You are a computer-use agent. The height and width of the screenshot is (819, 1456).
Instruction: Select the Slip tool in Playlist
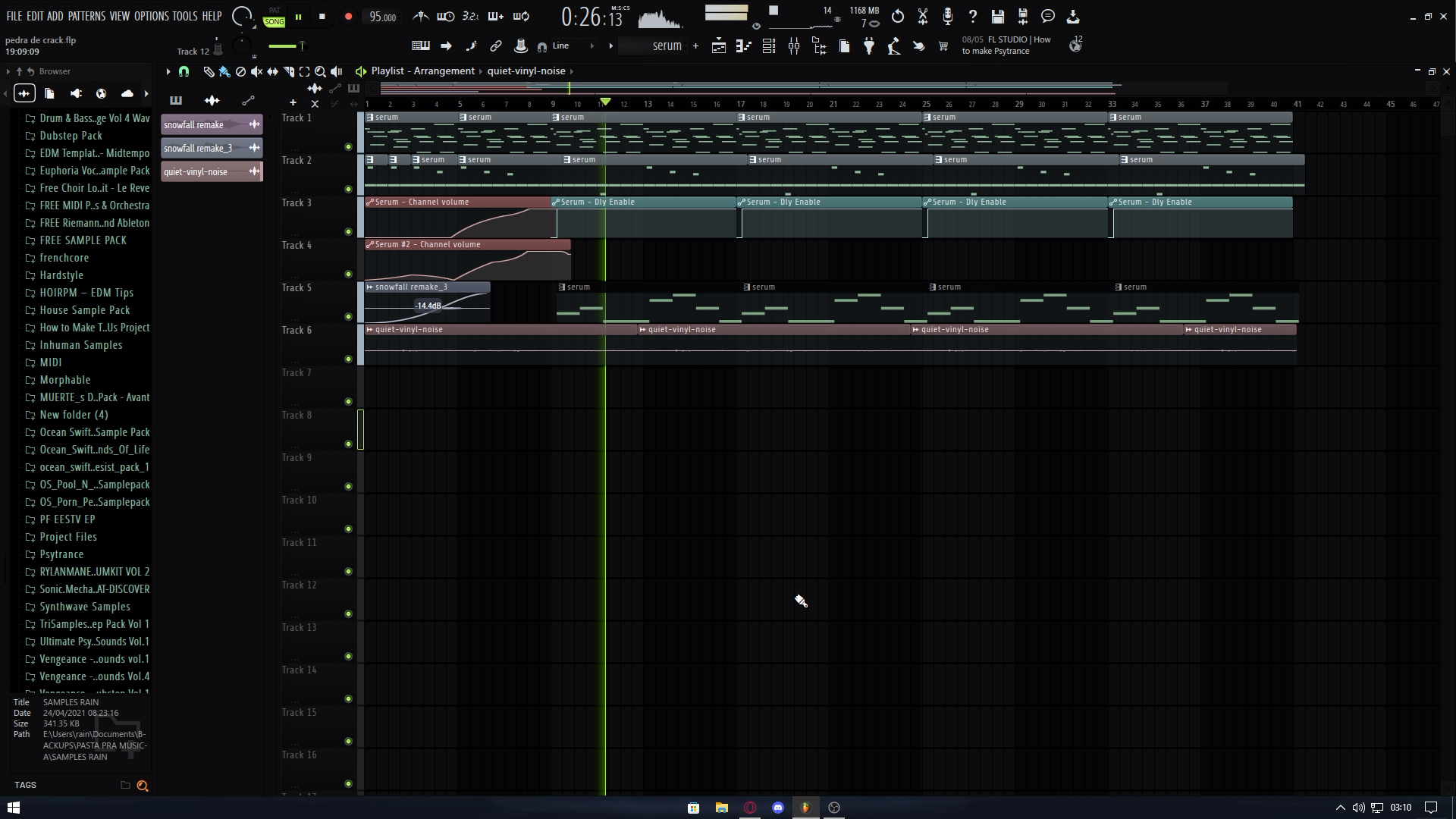pos(272,71)
